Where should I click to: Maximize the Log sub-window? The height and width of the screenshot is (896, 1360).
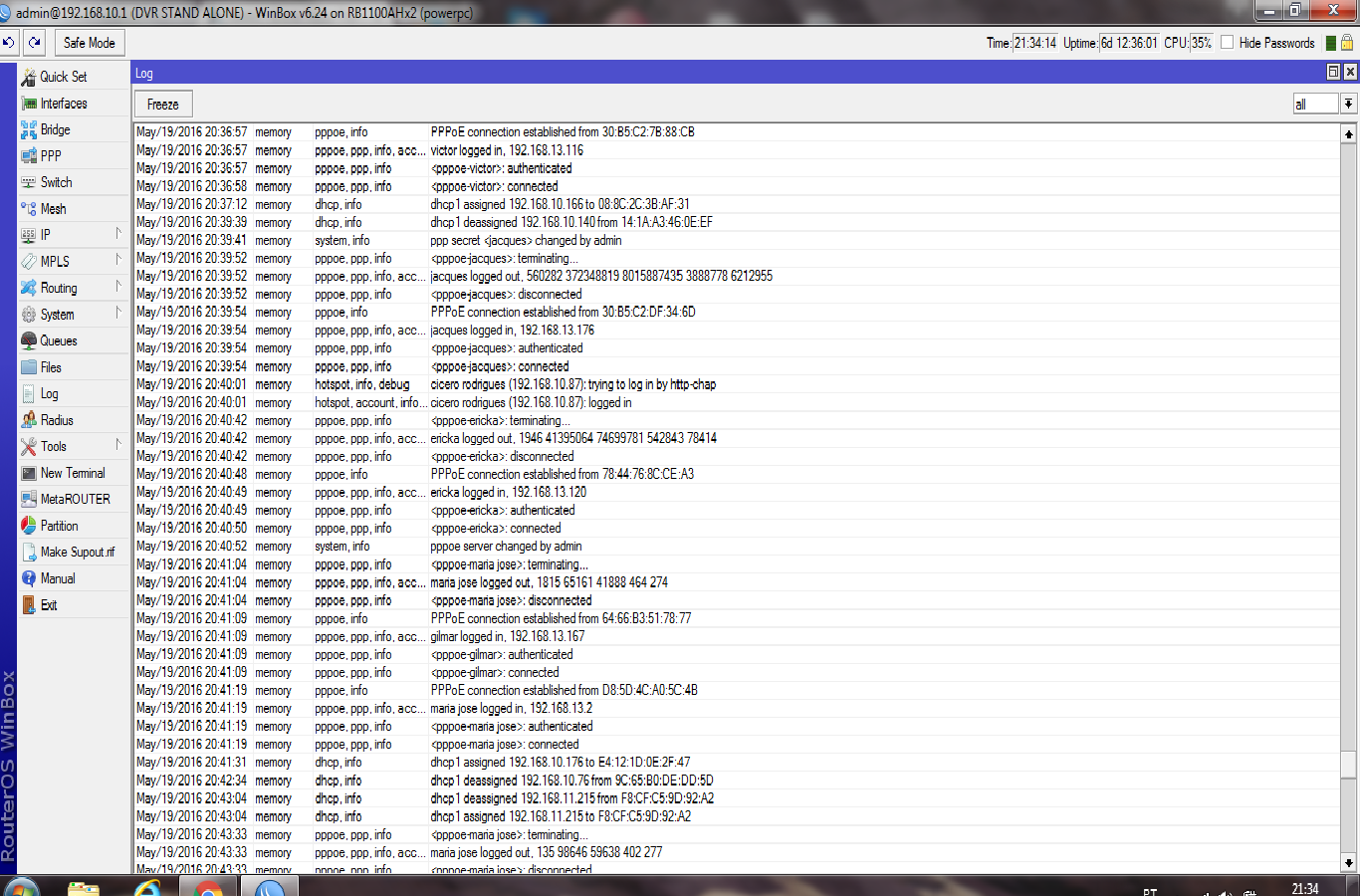pyautogui.click(x=1334, y=72)
